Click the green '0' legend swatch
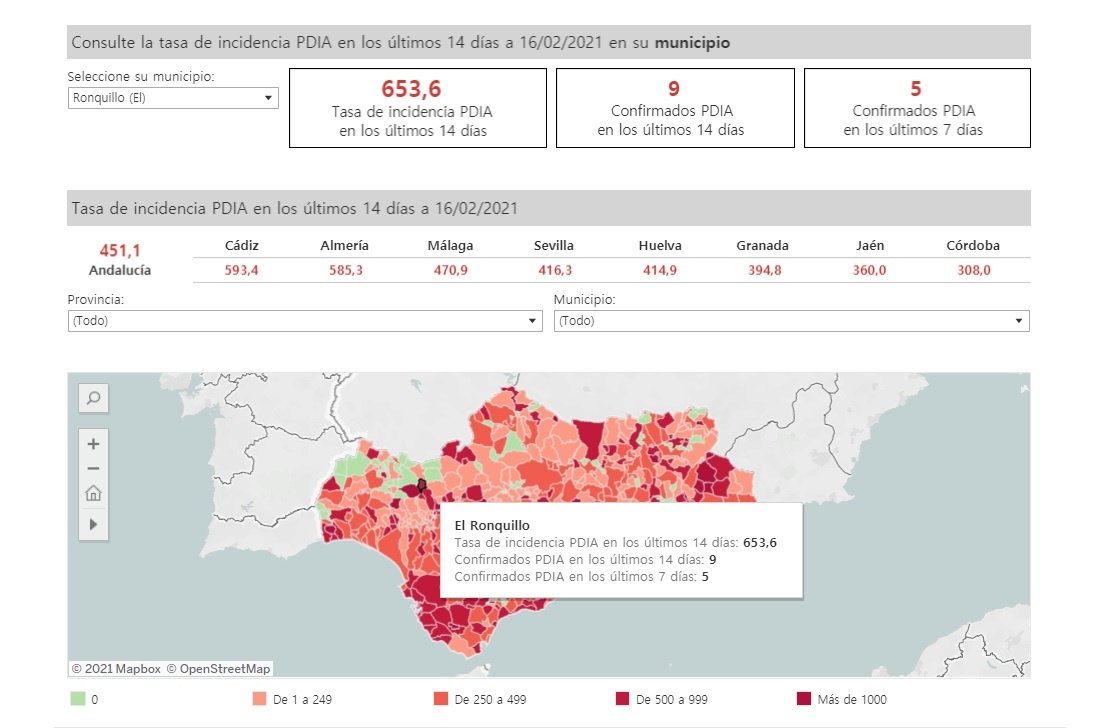Screen dimensions: 1100x728 pyautogui.click(x=77, y=699)
